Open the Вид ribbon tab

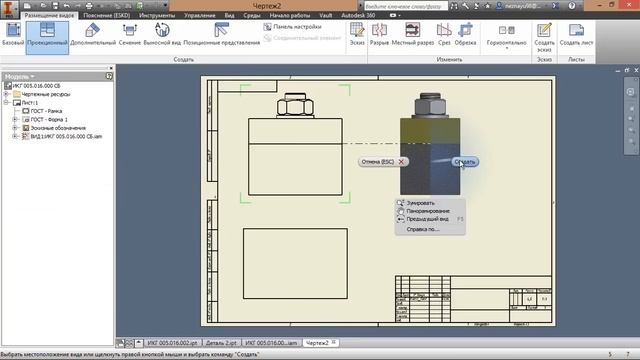point(229,16)
